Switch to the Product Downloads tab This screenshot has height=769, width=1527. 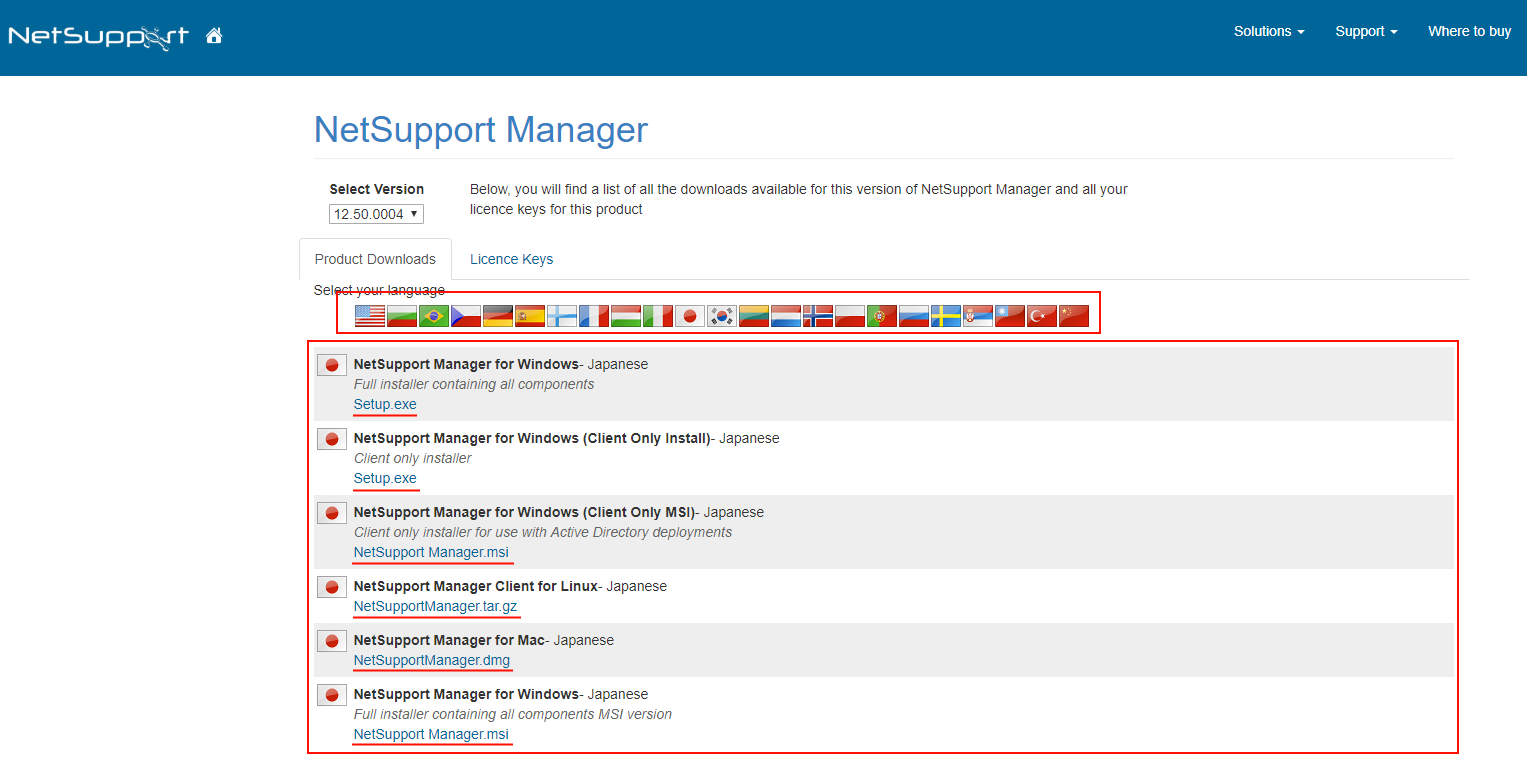(x=375, y=259)
